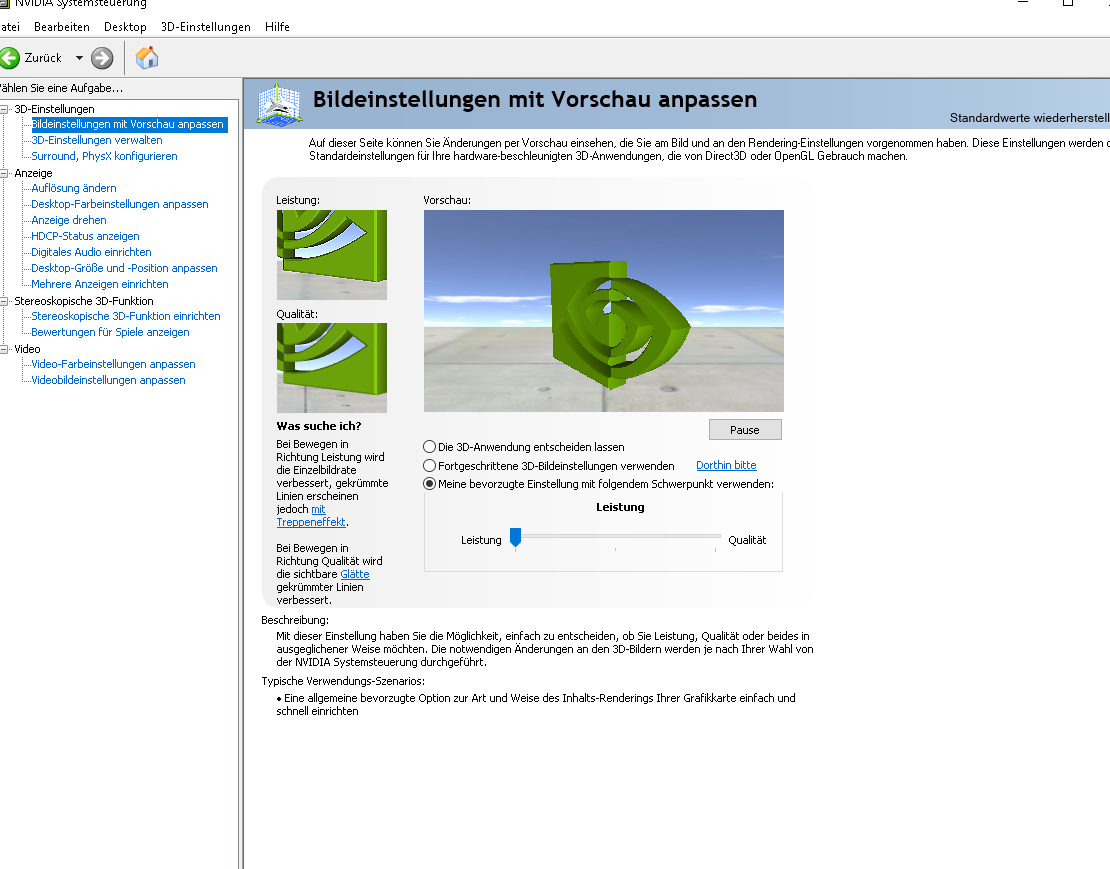This screenshot has height=869, width=1110.
Task: Open Stereoskopische 3D-Funktion einrichten
Action: [125, 316]
